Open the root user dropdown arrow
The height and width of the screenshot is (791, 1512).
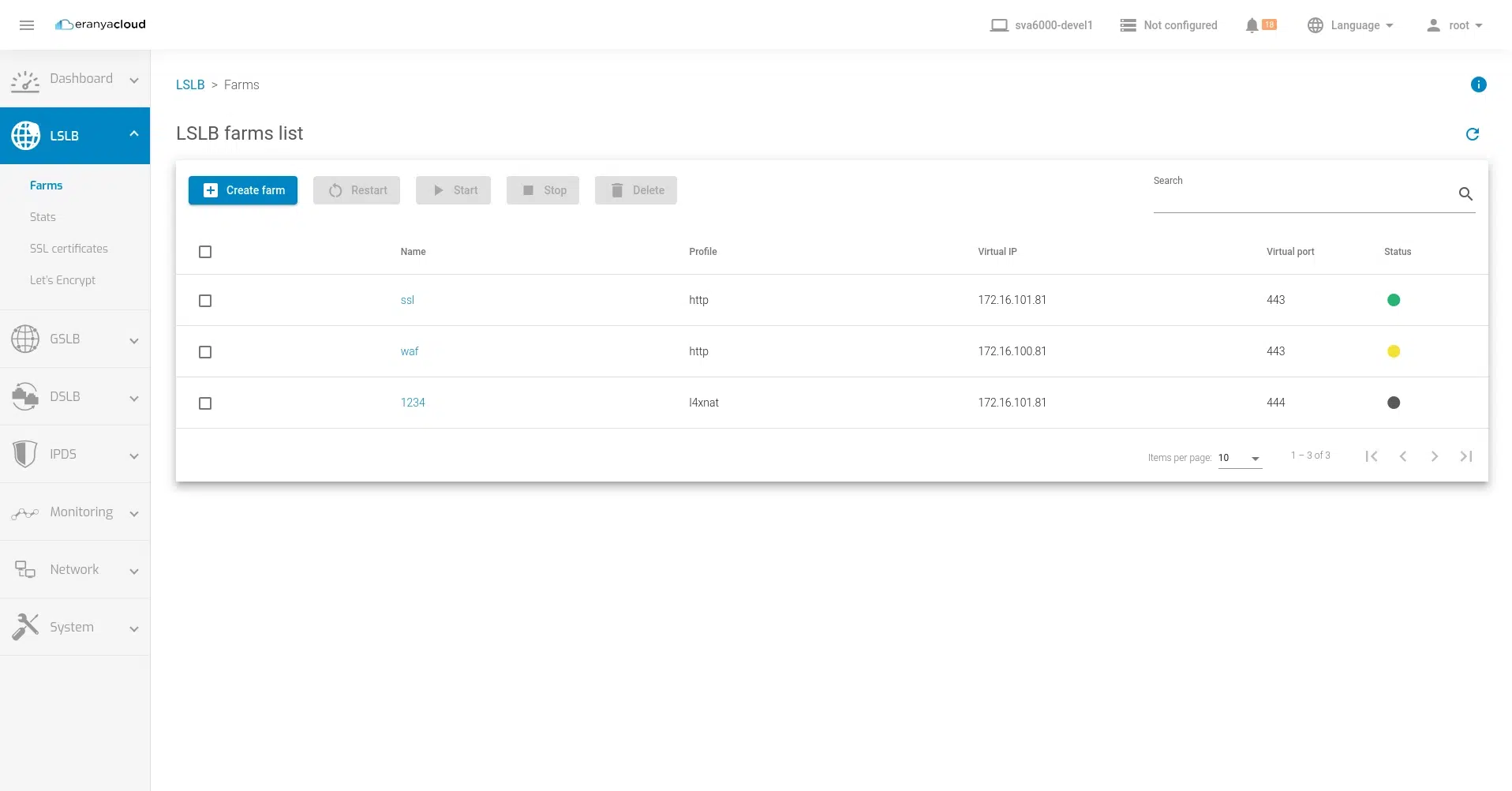point(1479,25)
